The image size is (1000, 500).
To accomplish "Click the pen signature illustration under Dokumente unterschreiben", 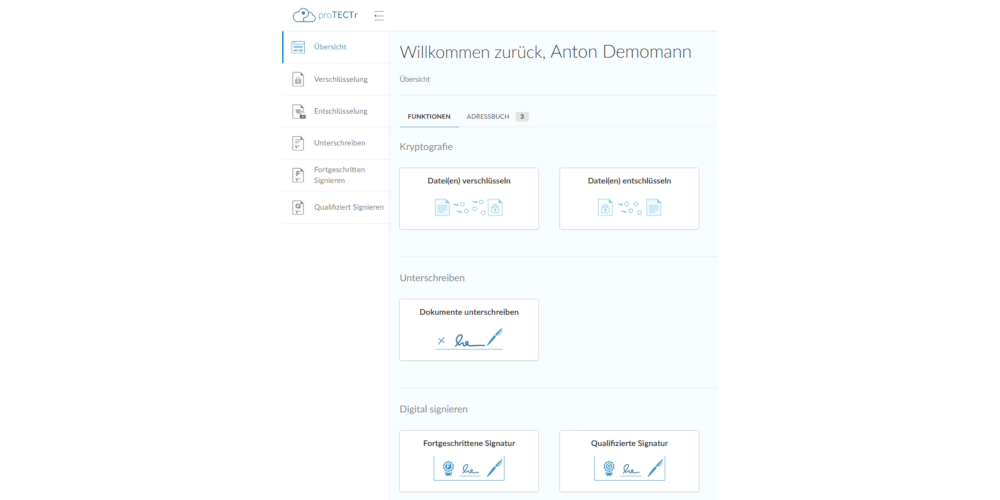I will point(469,339).
